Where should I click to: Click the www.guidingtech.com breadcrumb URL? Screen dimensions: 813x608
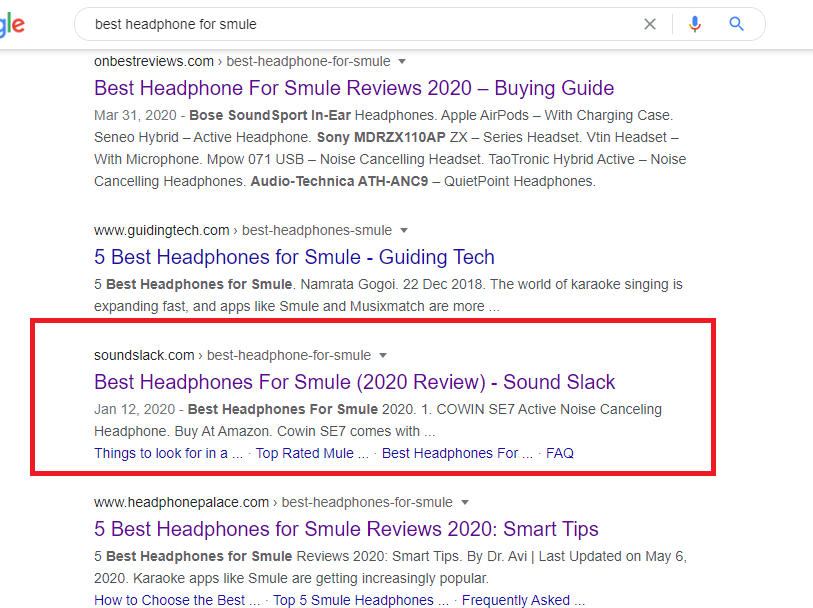point(243,231)
